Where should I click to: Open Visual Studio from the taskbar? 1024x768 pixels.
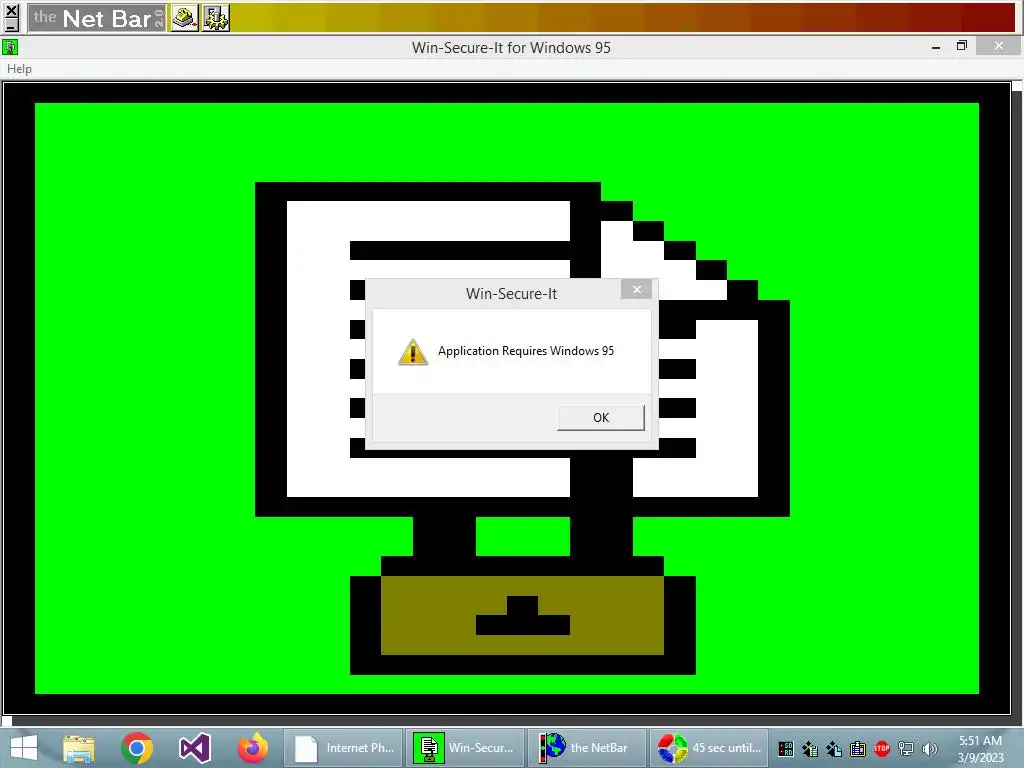click(195, 748)
